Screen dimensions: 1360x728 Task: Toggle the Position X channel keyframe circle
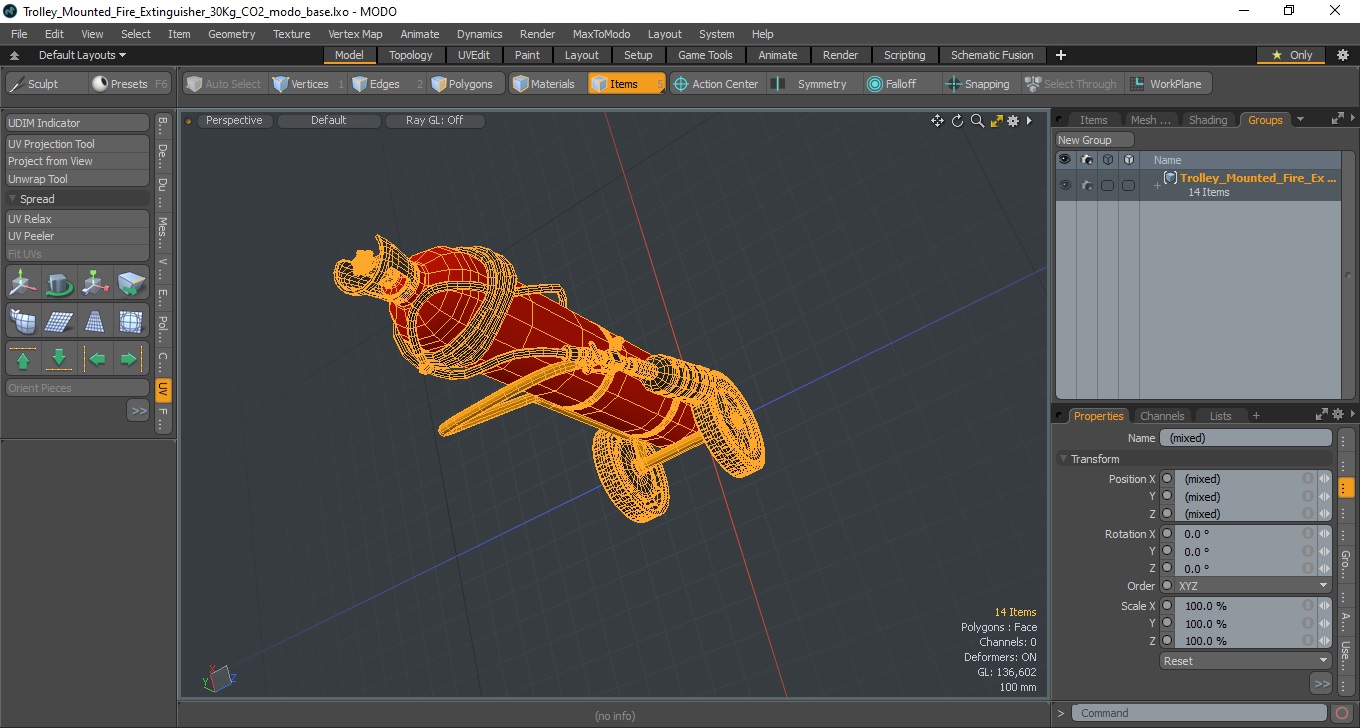click(1166, 479)
